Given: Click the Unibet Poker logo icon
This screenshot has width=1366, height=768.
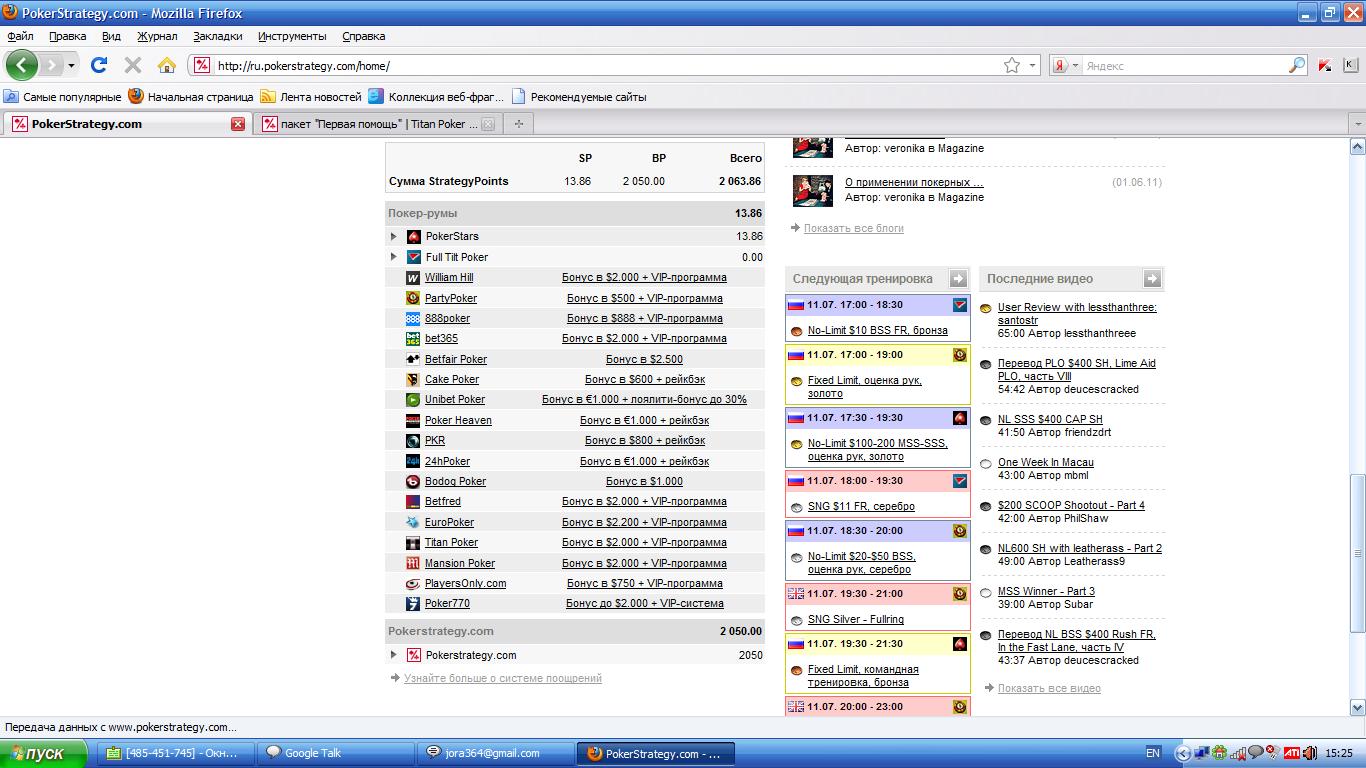Looking at the screenshot, I should (413, 400).
